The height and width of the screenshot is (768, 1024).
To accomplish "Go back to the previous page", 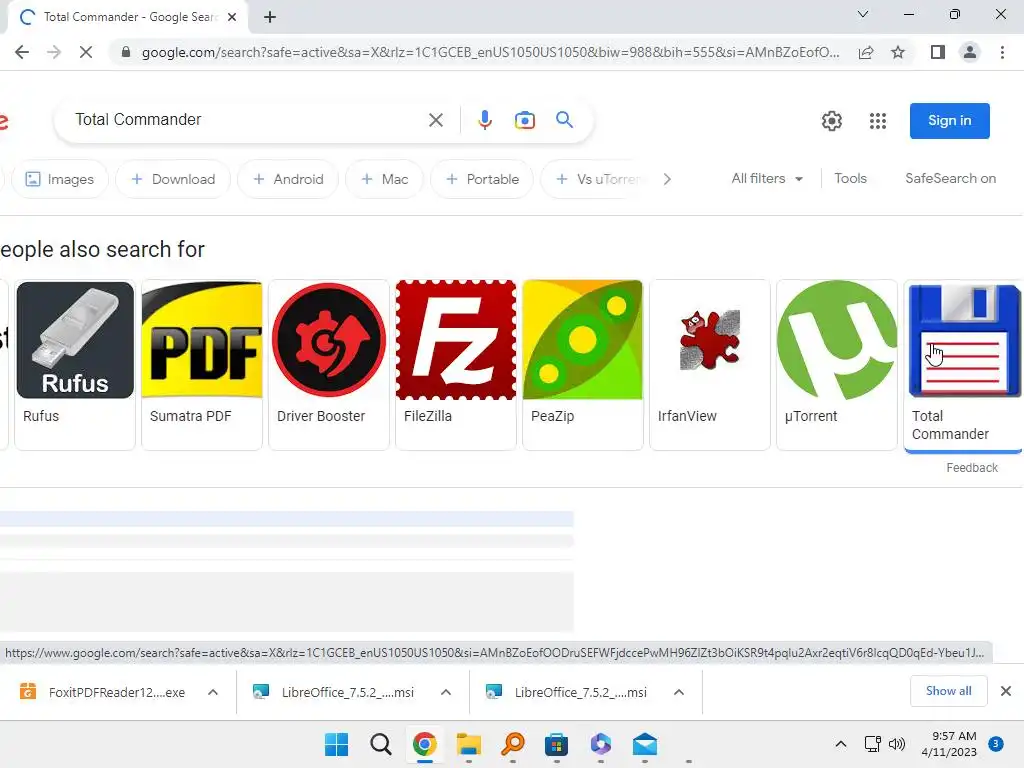I will [x=22, y=52].
